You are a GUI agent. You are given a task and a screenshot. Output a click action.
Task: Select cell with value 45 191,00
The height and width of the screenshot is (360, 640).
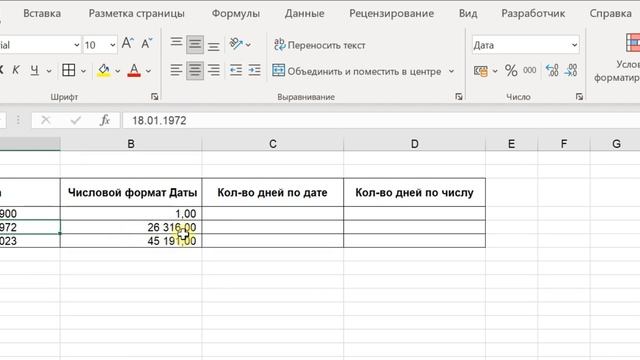tap(131, 241)
